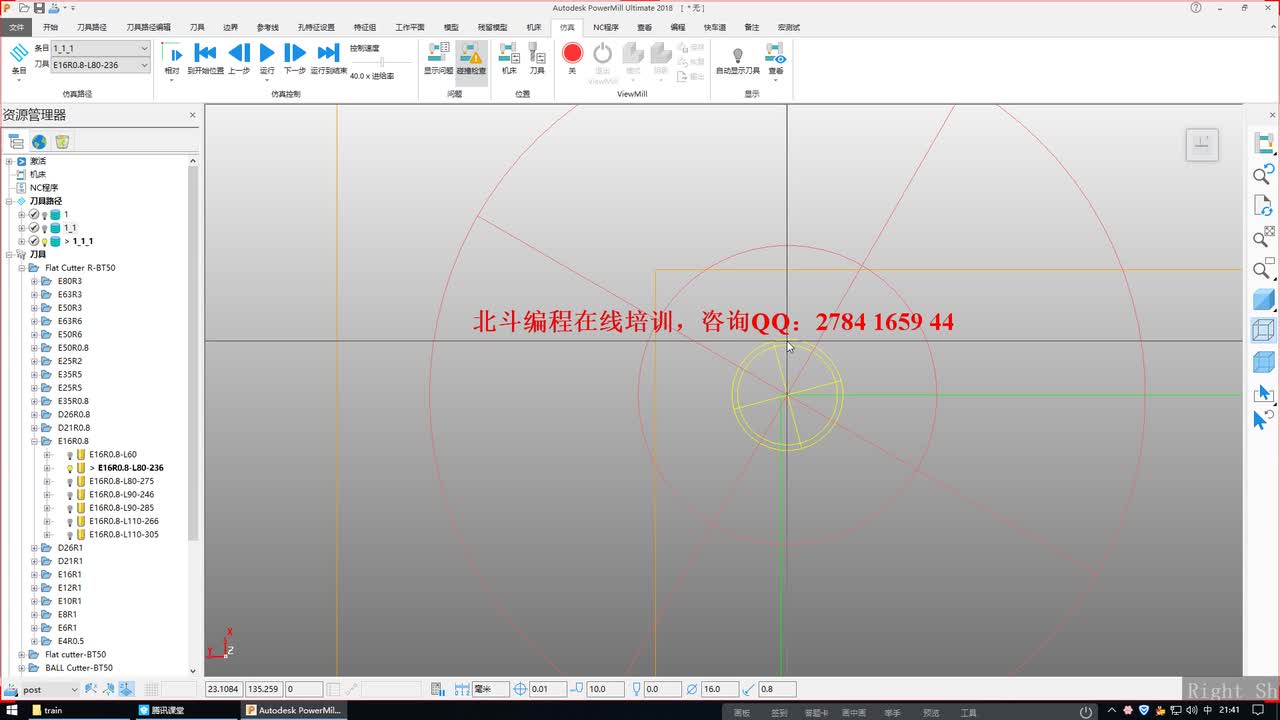Open the 文件 menu
Screen dimensions: 1280x720
click(x=17, y=27)
